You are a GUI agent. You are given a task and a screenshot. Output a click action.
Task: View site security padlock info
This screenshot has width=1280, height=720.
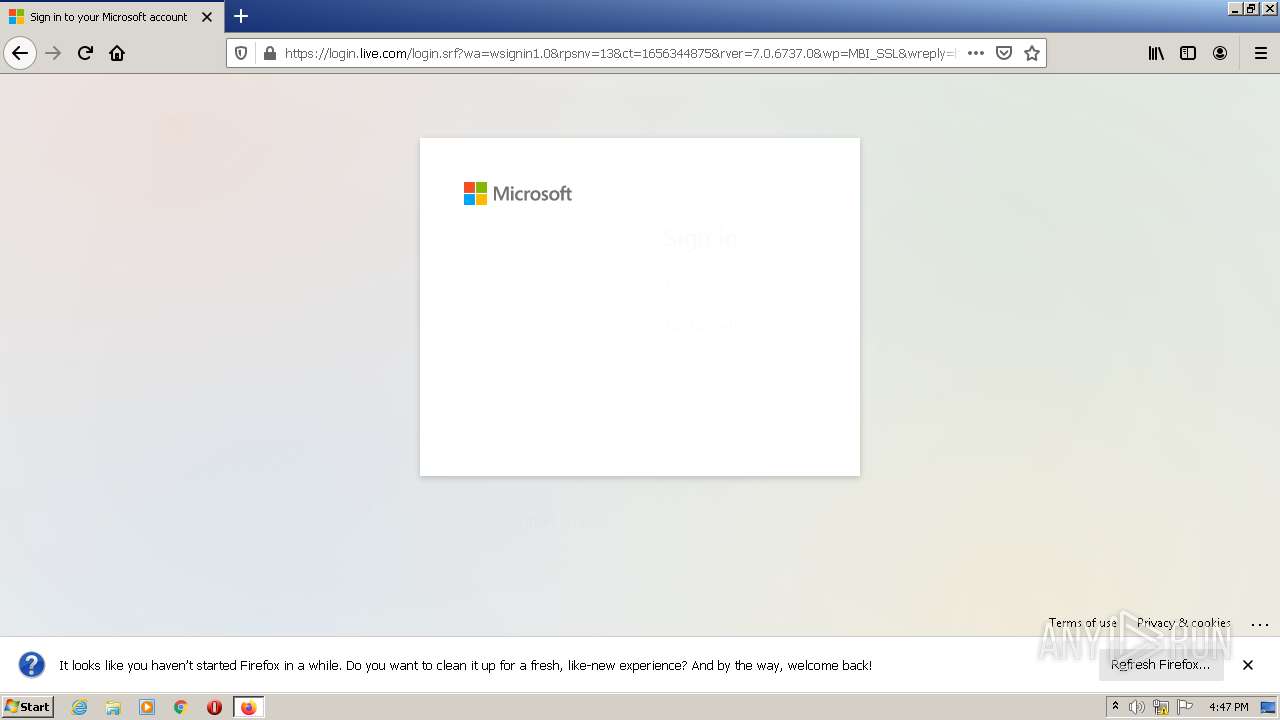[269, 53]
